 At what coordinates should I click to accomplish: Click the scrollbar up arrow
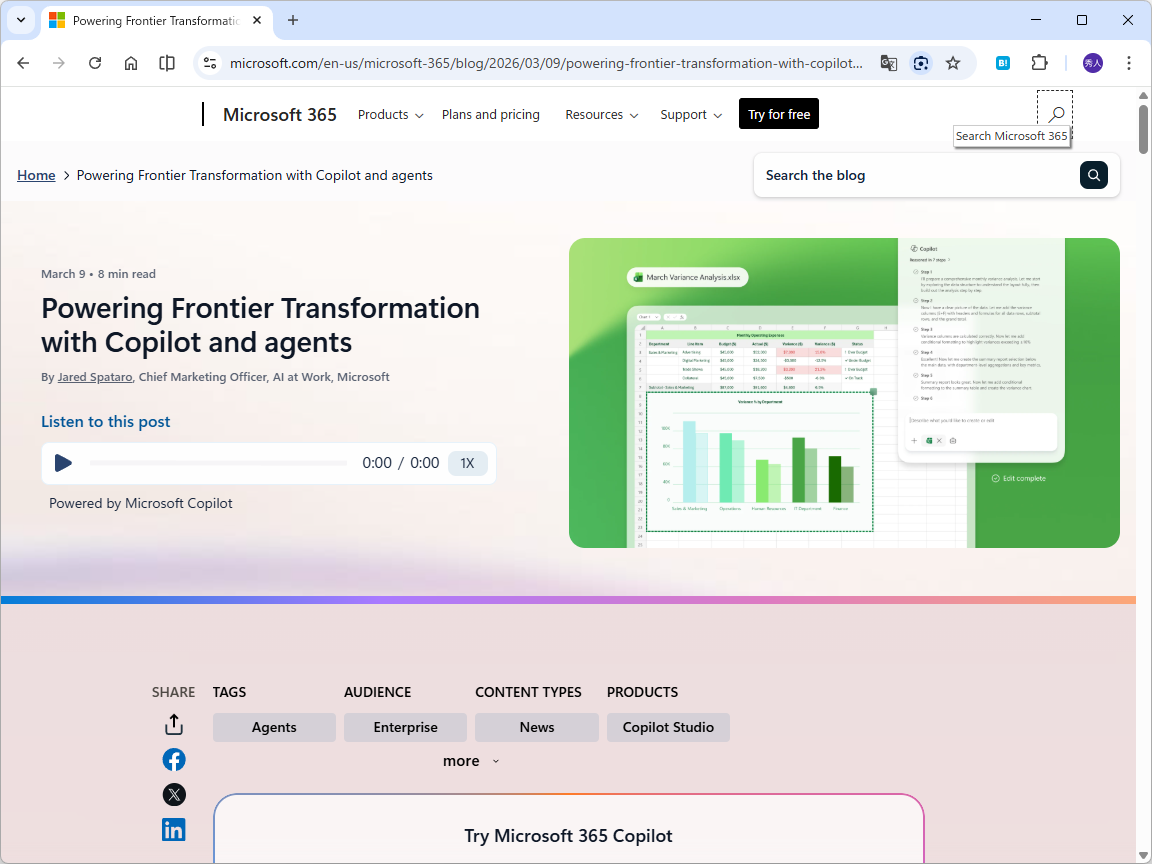(1143, 96)
